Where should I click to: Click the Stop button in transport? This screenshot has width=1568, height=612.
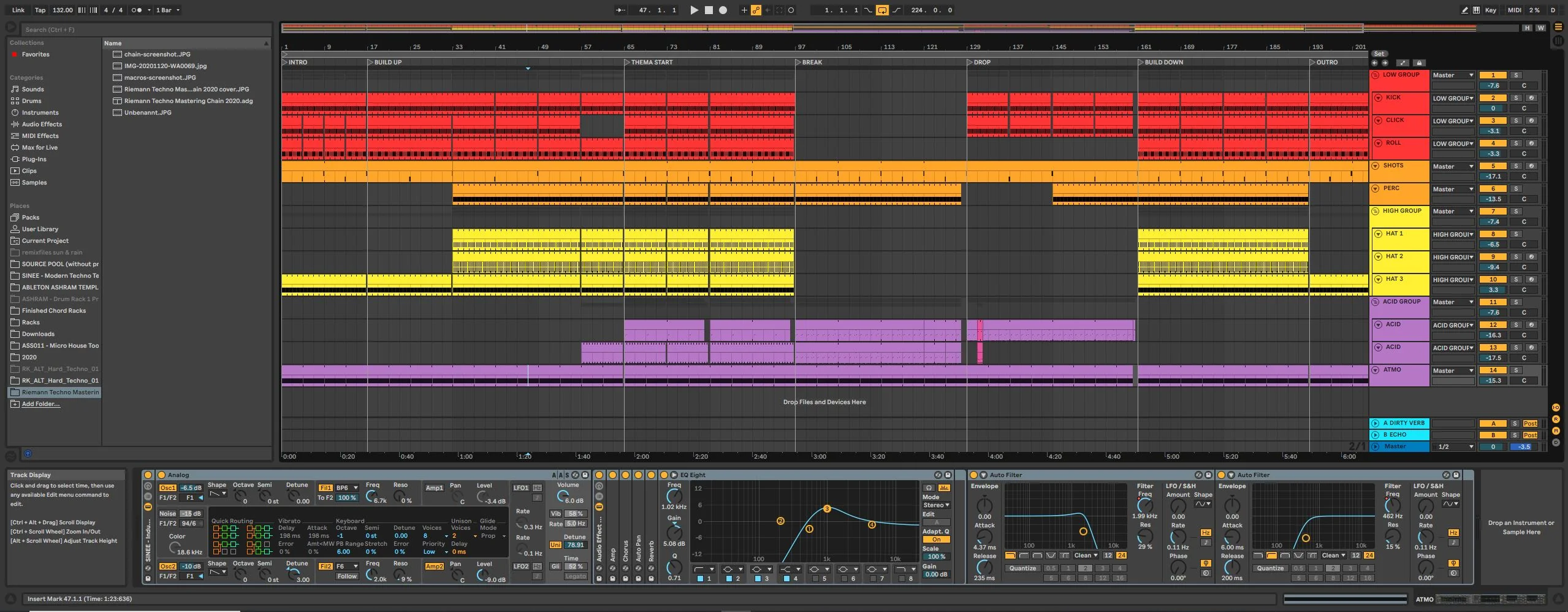(x=709, y=10)
